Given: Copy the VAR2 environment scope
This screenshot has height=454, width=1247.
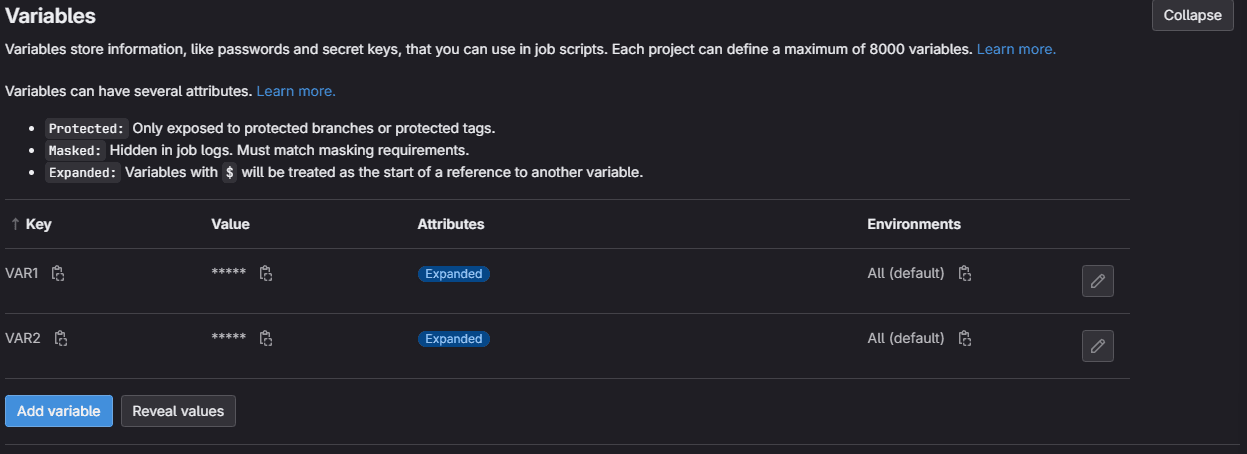Looking at the screenshot, I should (x=965, y=338).
